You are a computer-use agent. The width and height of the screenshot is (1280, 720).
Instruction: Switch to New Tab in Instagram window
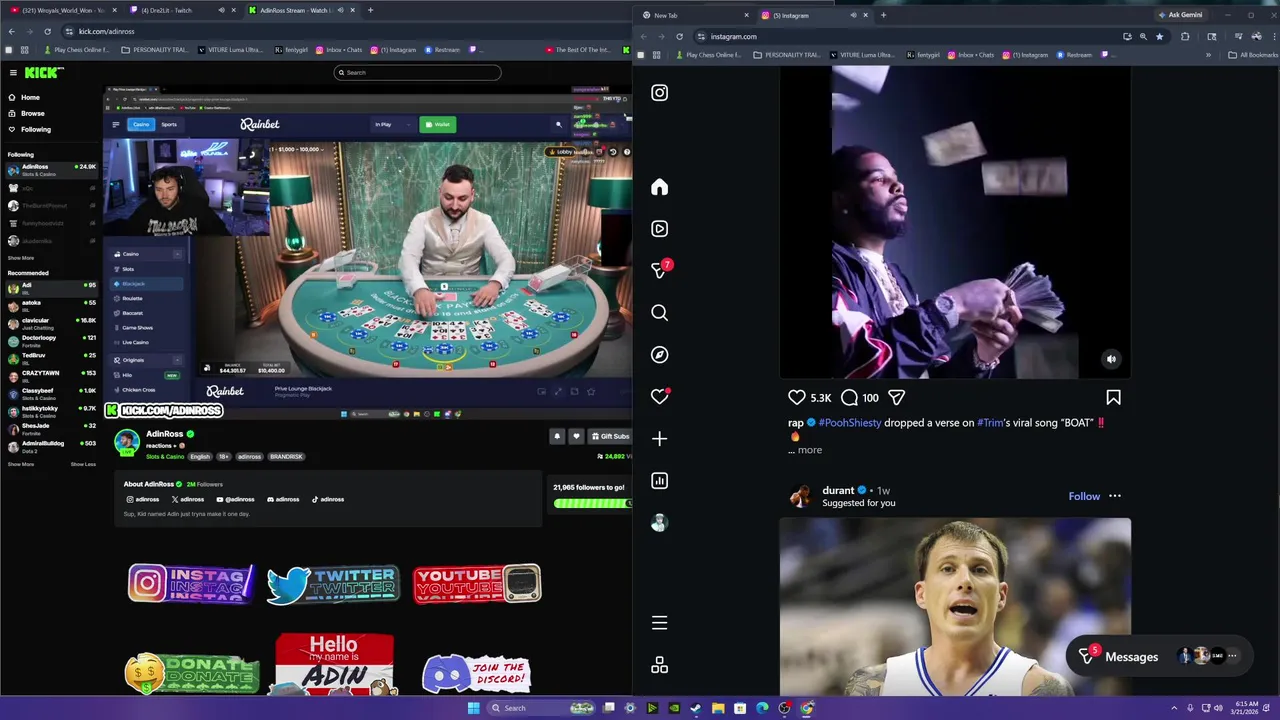click(695, 15)
